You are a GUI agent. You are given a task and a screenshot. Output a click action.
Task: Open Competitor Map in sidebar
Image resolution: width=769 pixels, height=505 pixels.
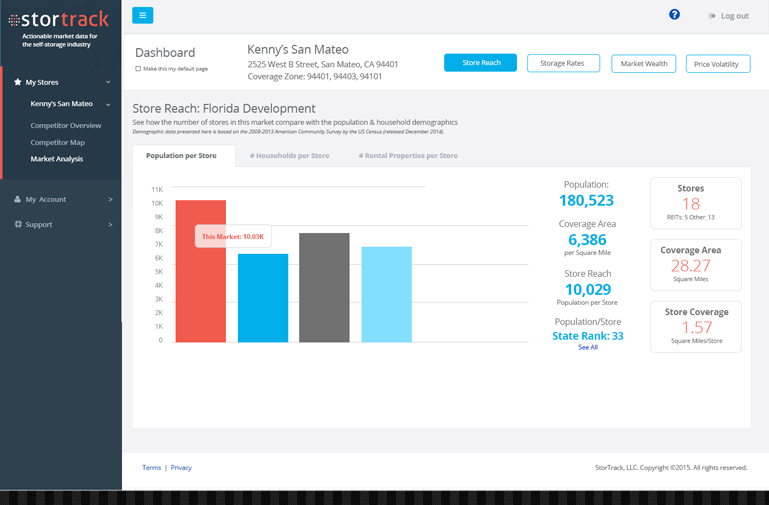click(x=57, y=142)
